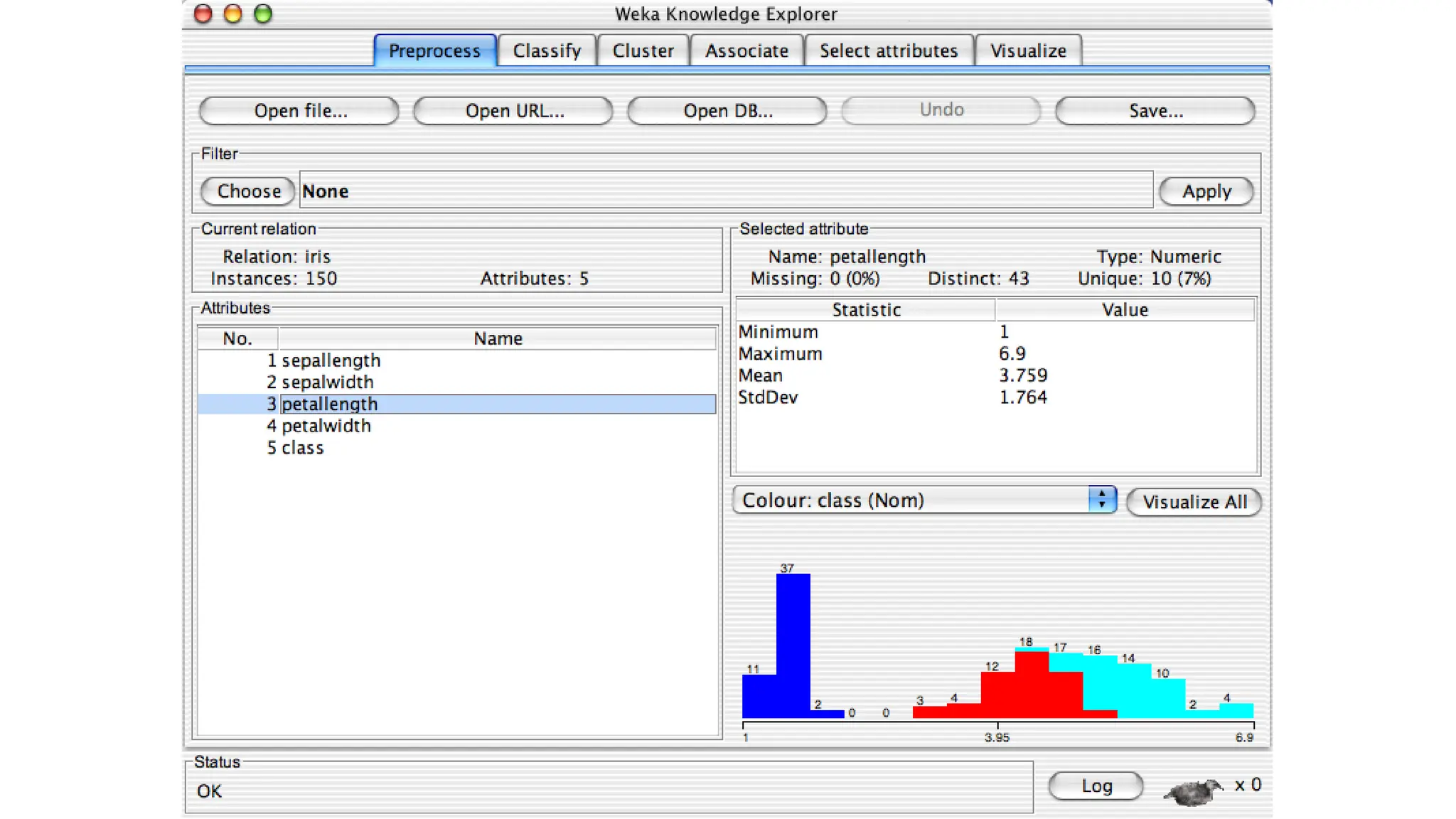
Task: Open the Log button
Action: (1096, 786)
